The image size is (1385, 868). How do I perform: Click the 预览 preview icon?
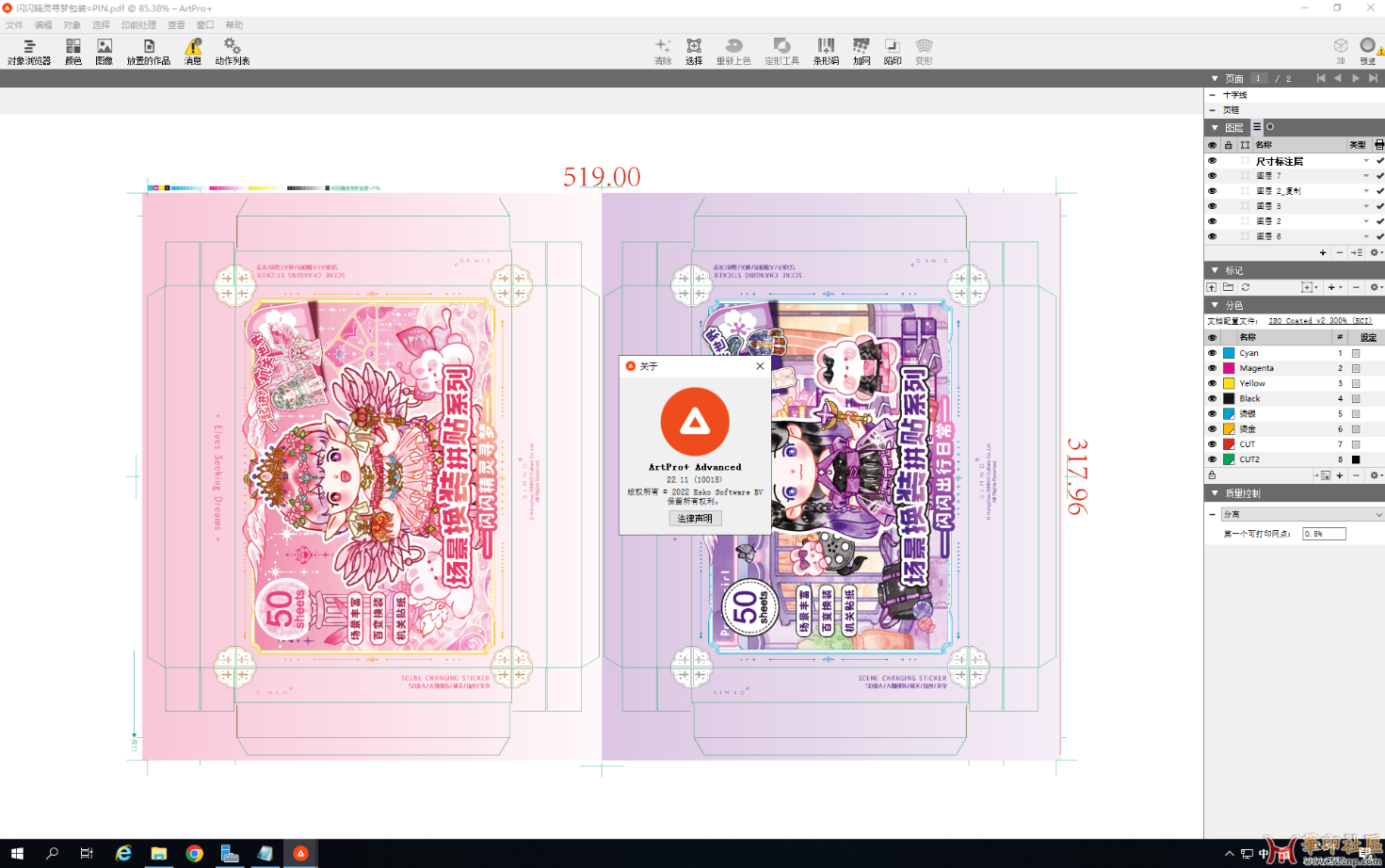1368,51
